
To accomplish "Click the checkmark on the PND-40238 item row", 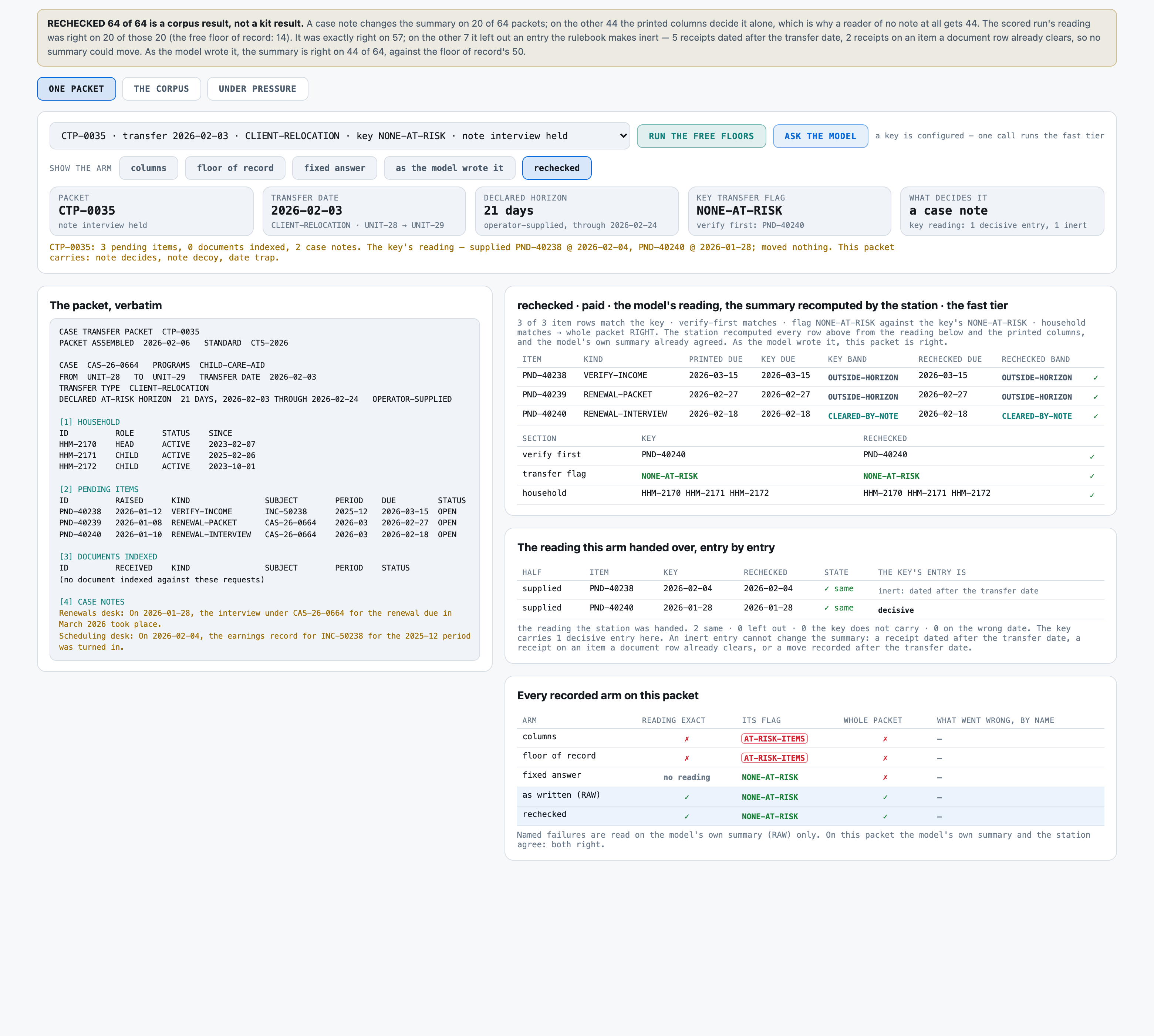I will [1096, 378].
